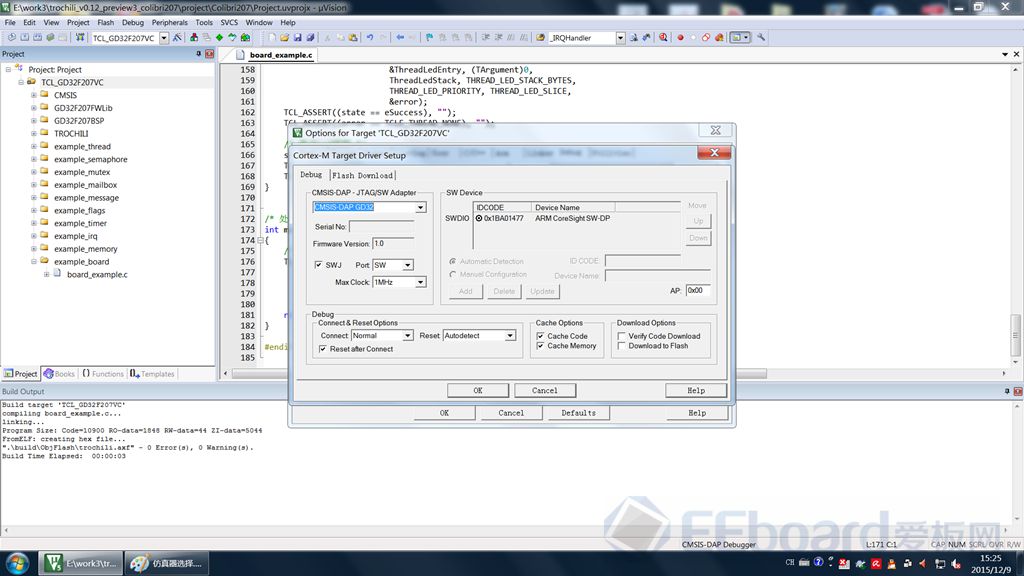The image size is (1024, 576).
Task: Toggle the SWJ checkbox
Action: [319, 265]
